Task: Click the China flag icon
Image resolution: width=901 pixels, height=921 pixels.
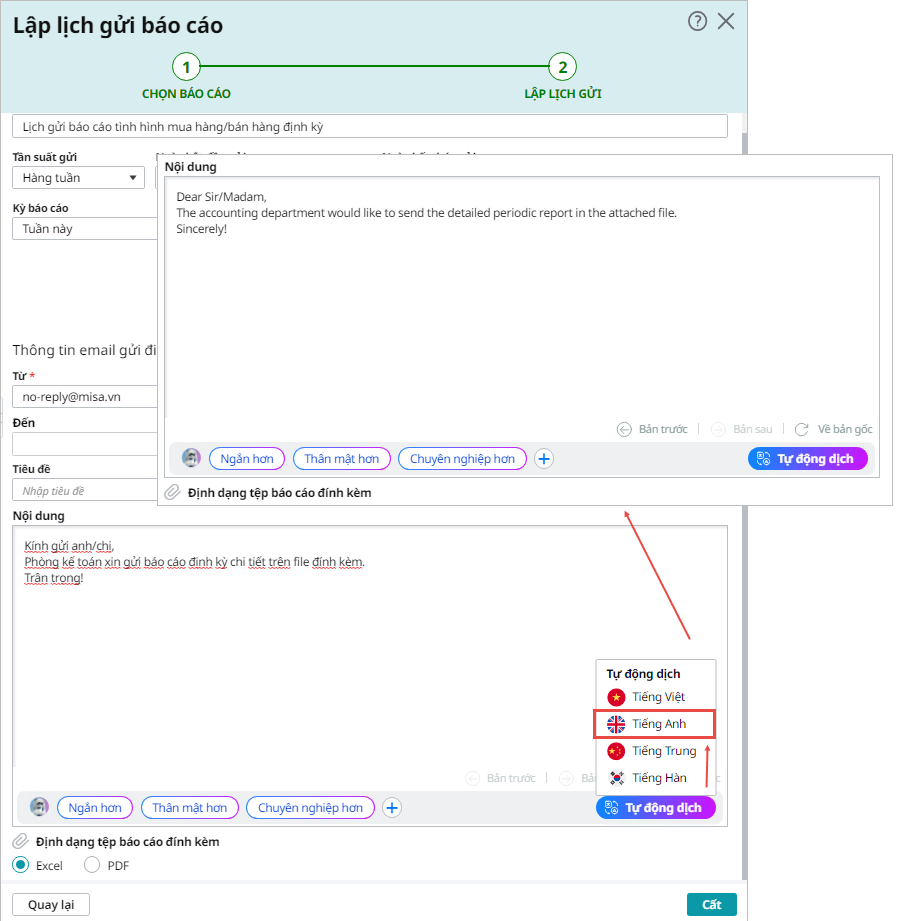Action: (x=616, y=751)
